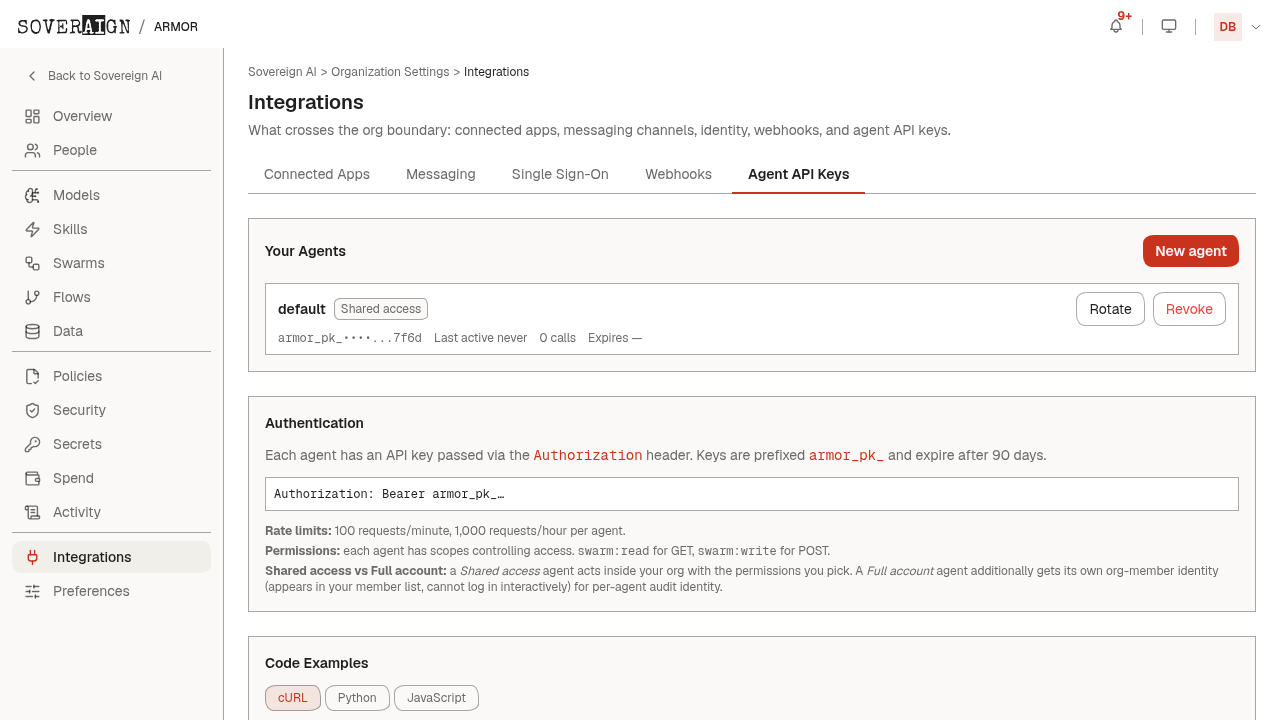The height and width of the screenshot is (720, 1280).
Task: Show the JavaScript code example
Action: coord(436,698)
